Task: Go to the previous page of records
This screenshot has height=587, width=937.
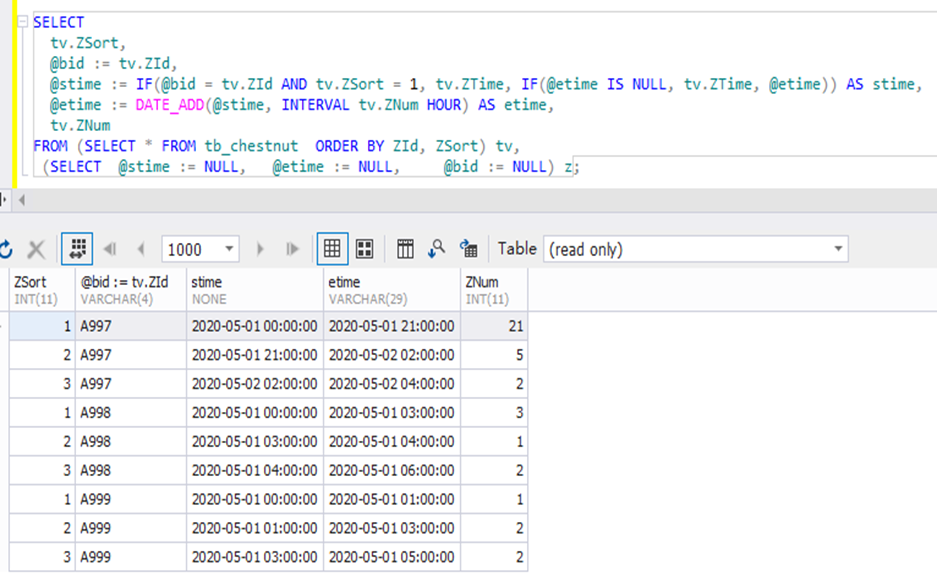Action: tap(142, 249)
